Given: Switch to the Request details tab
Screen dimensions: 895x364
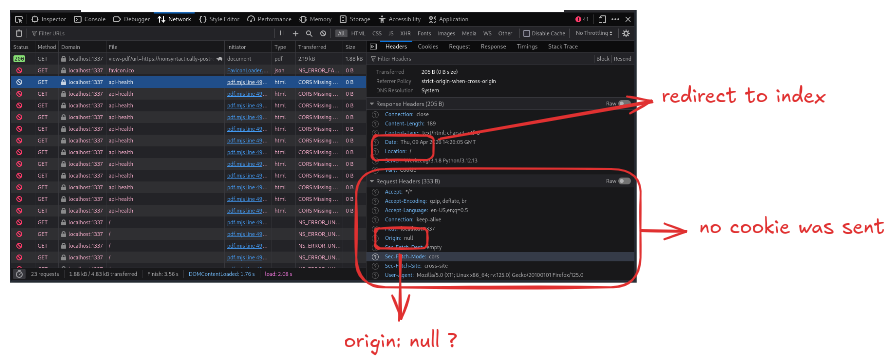Looking at the screenshot, I should point(458,47).
